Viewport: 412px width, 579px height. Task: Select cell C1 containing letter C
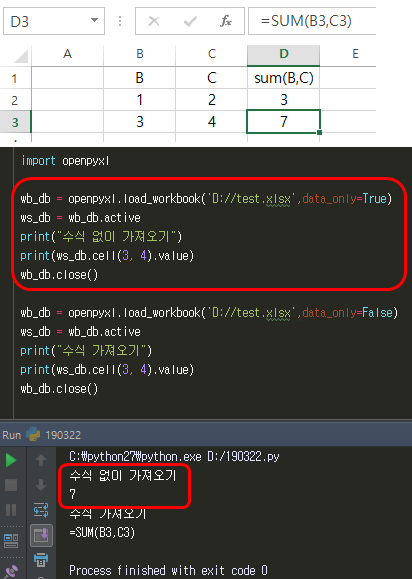212,78
